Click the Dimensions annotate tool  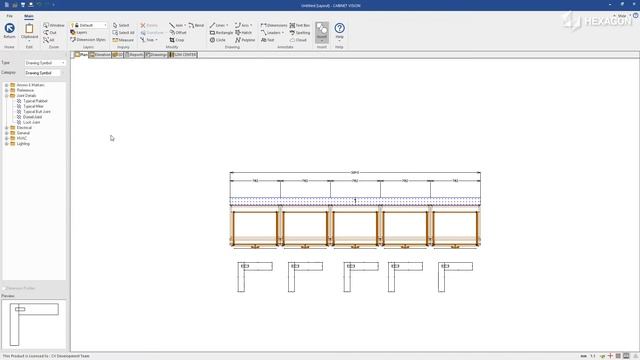pos(273,25)
